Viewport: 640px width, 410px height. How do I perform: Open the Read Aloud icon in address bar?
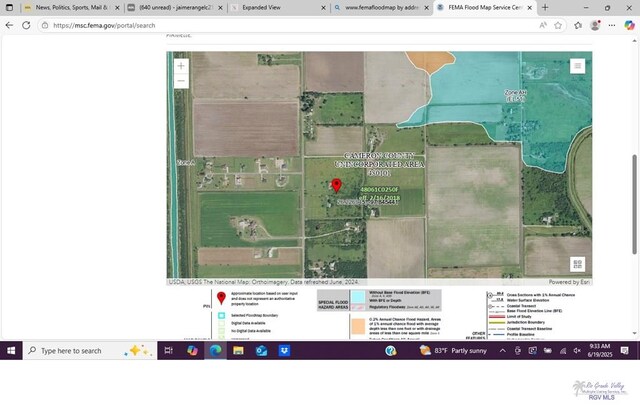(x=543, y=25)
